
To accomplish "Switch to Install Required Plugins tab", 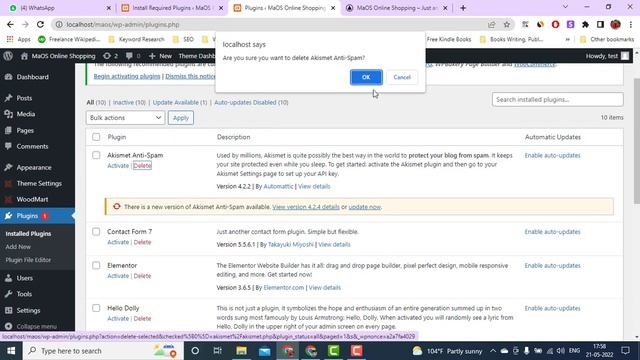I will 173,8.
